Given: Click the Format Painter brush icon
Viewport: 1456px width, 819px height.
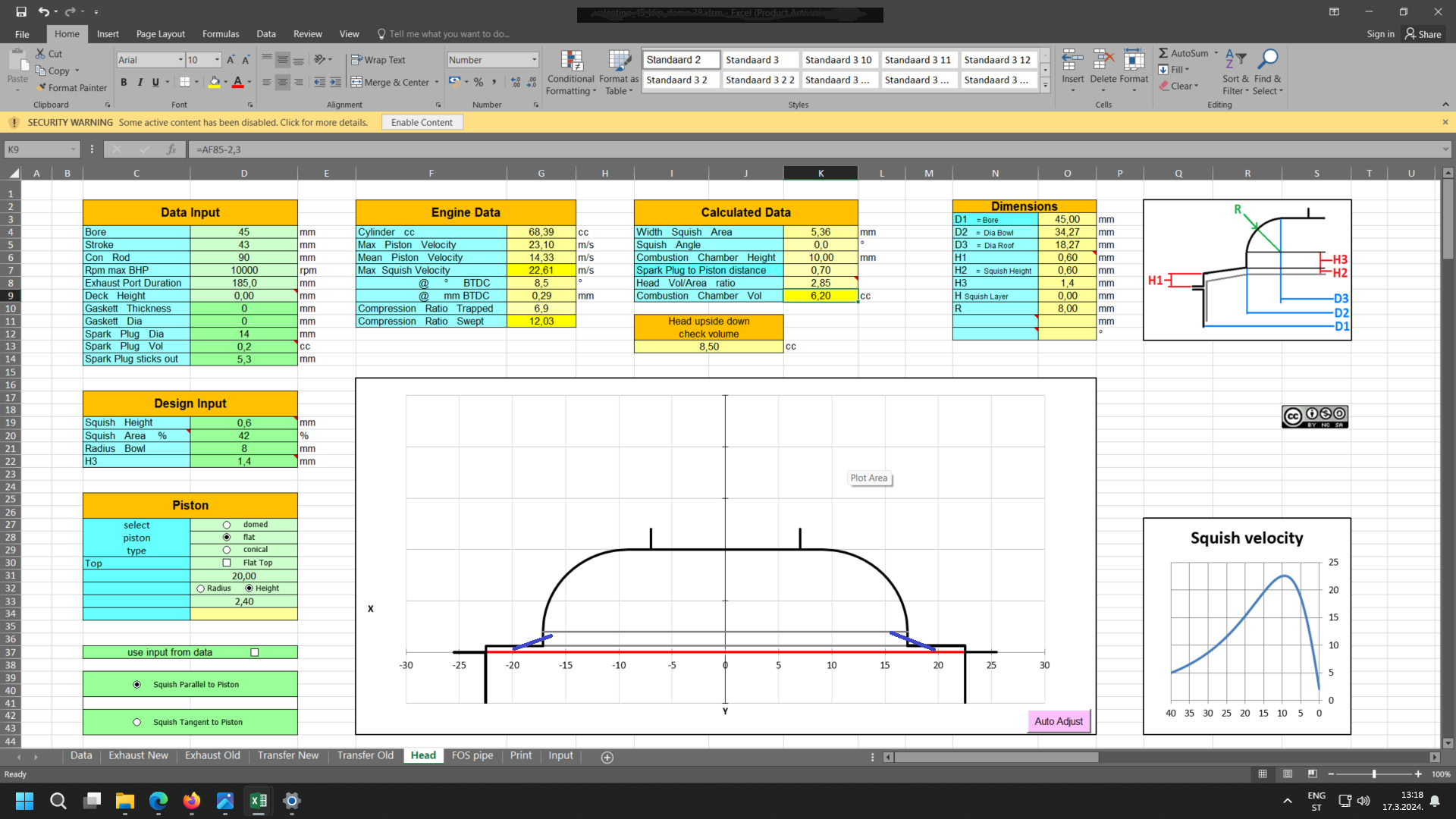Looking at the screenshot, I should coord(42,88).
